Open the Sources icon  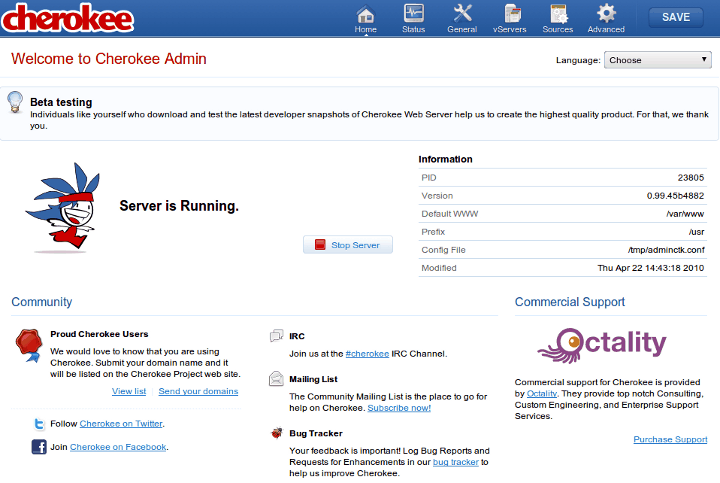(x=557, y=14)
